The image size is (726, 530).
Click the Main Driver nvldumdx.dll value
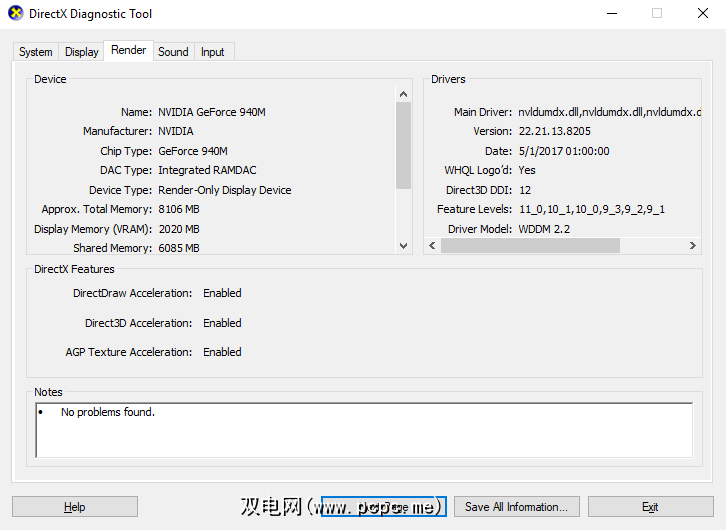point(609,112)
